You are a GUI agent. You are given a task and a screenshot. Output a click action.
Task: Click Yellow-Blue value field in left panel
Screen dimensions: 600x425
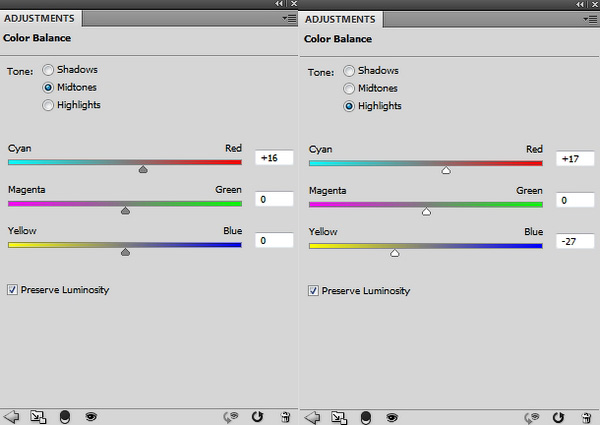tap(274, 240)
